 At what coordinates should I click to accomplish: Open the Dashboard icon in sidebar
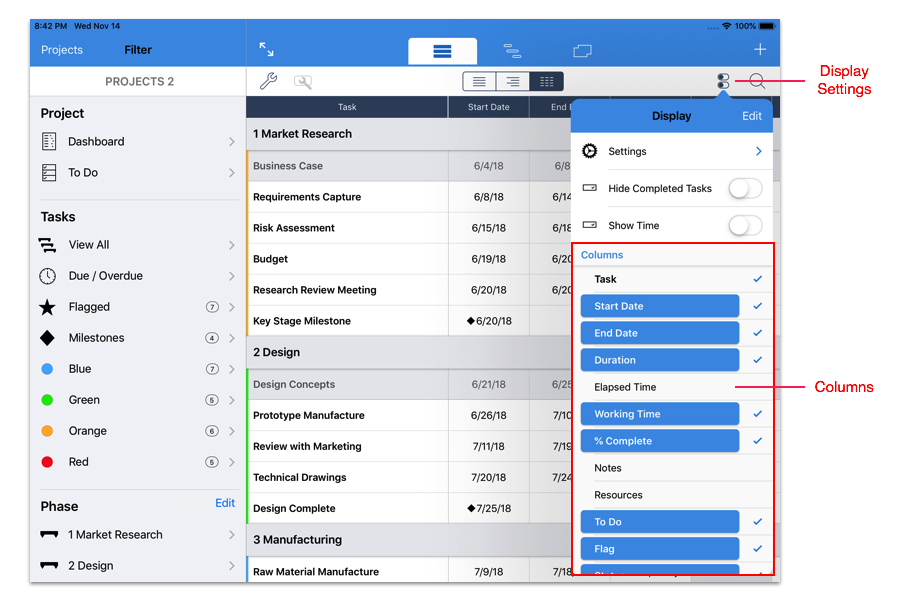48,142
